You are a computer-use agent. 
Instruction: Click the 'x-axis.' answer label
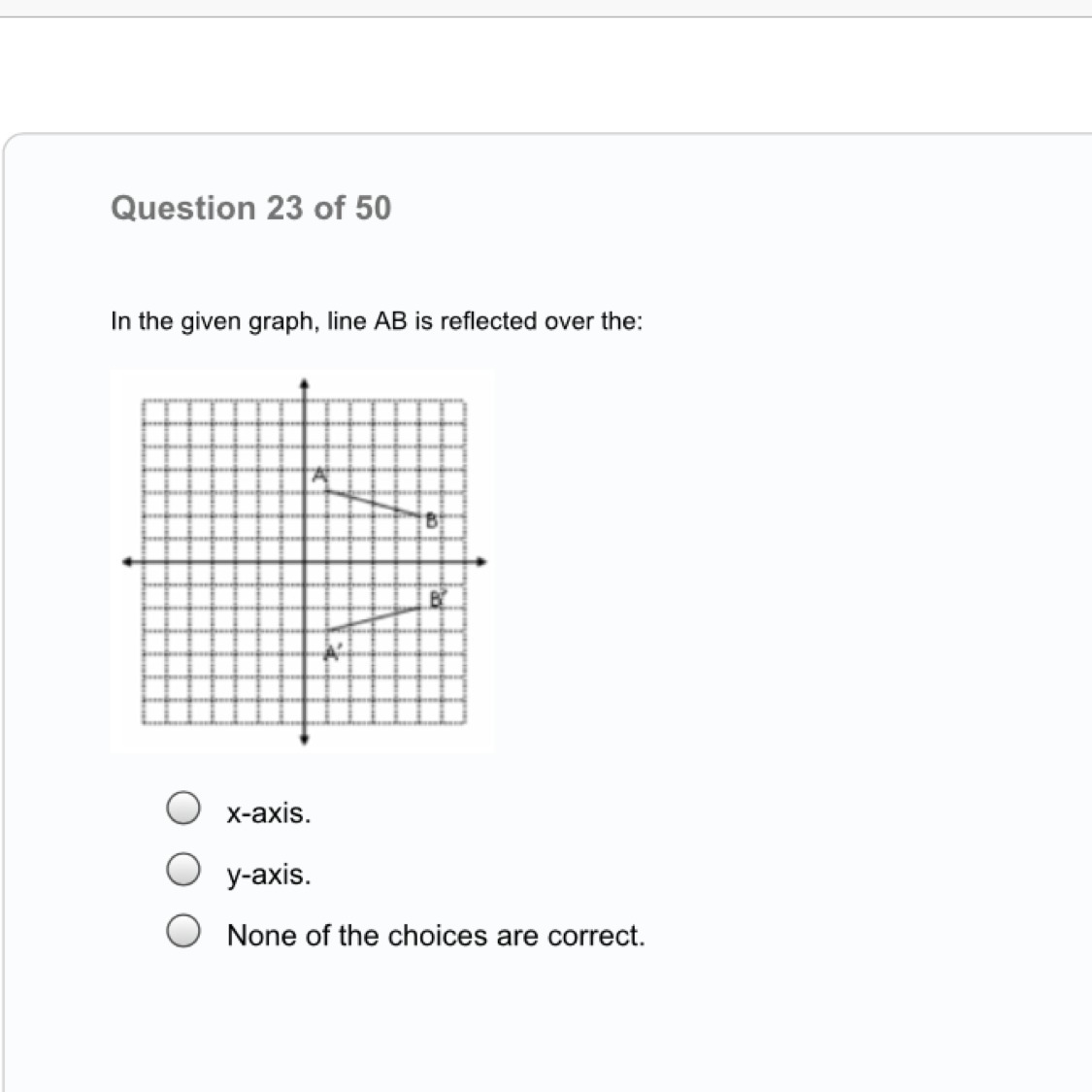(269, 813)
